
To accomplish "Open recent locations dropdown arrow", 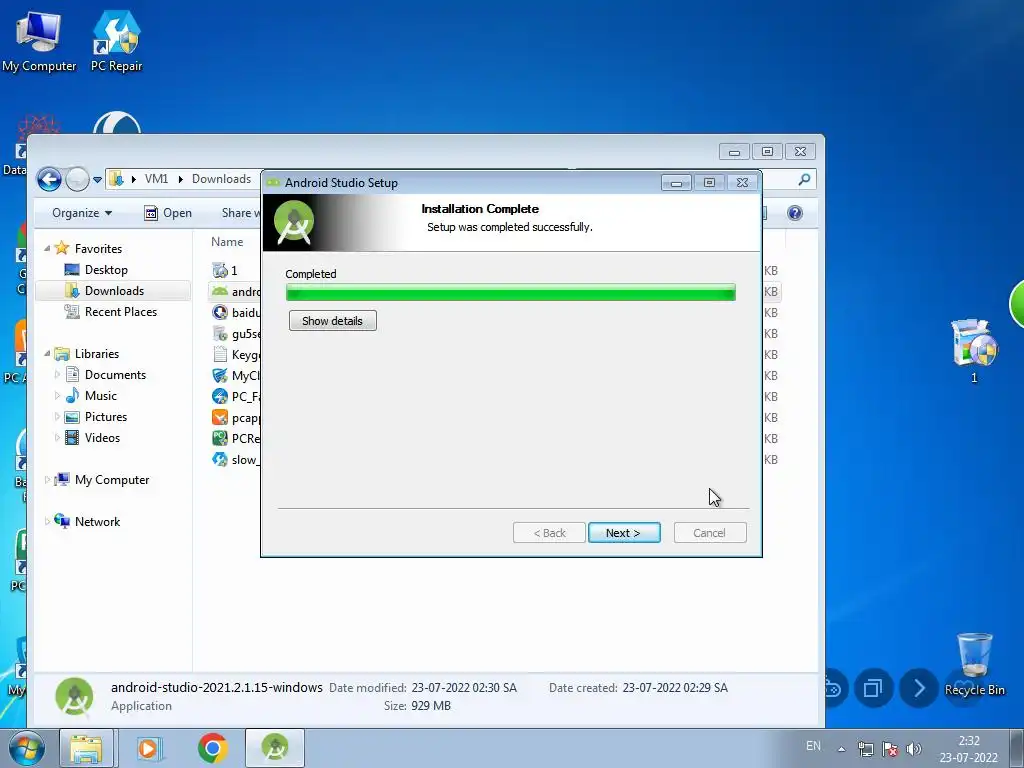I will 97,180.
